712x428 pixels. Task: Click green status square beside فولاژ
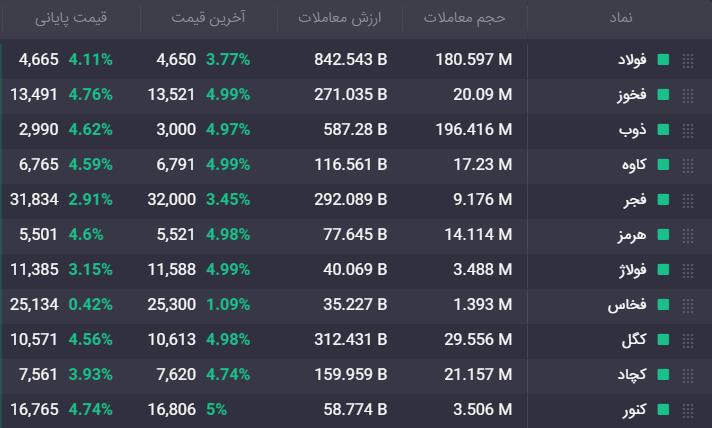click(x=663, y=270)
